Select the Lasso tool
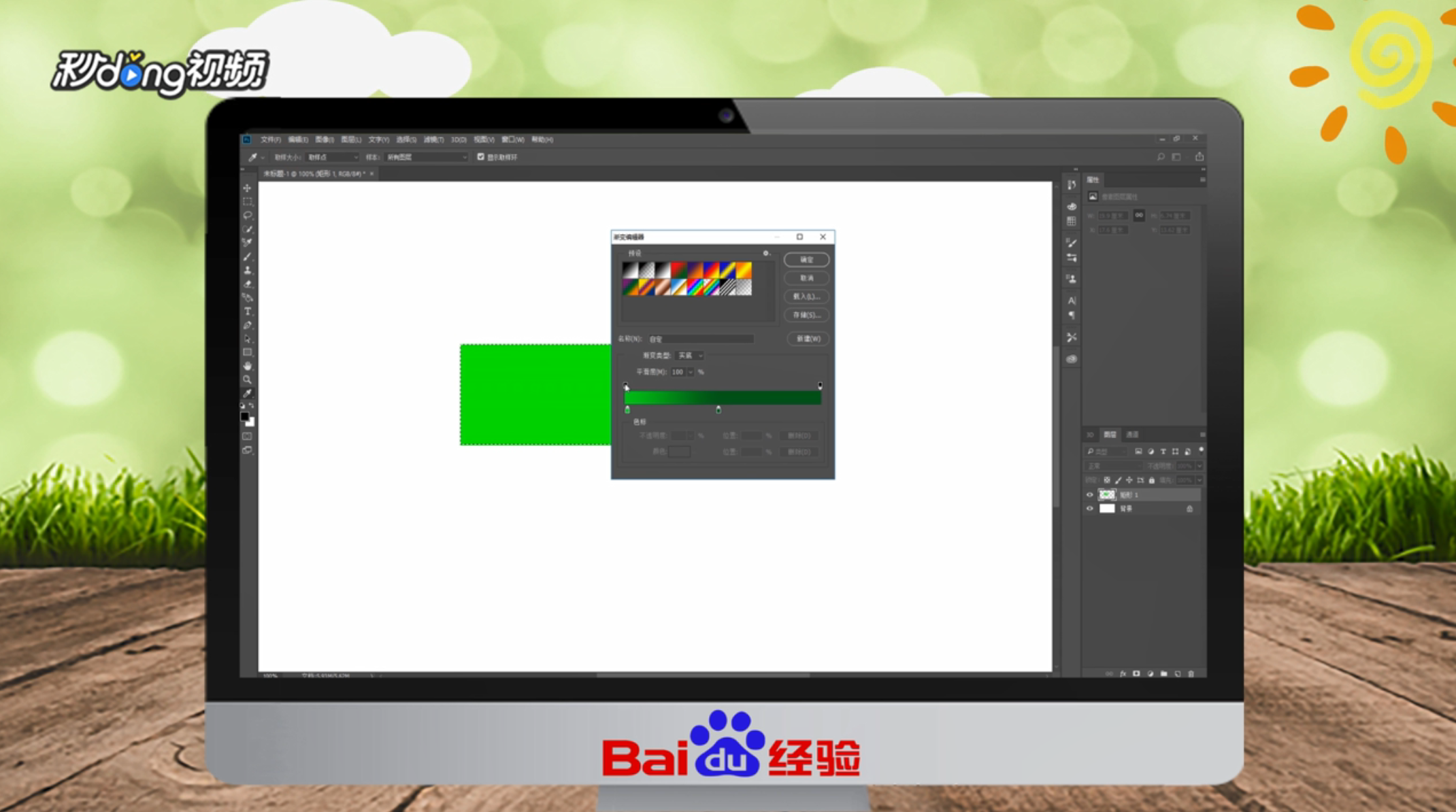The height and width of the screenshot is (812, 1456). coord(247,215)
